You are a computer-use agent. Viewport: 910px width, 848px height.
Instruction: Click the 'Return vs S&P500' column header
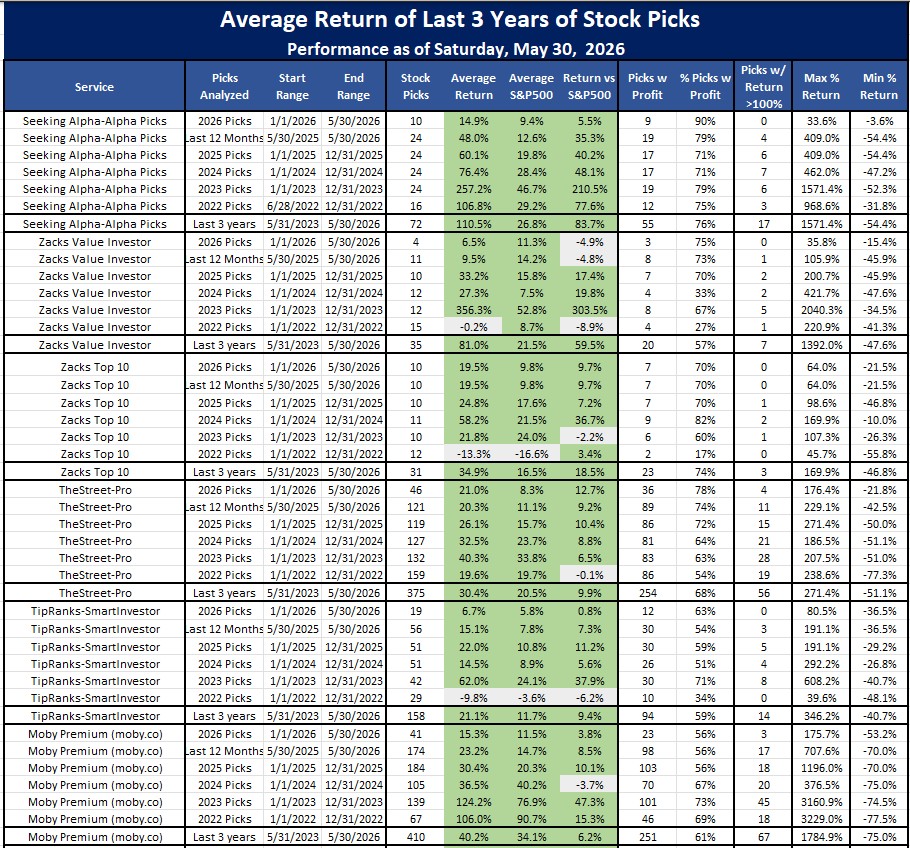pyautogui.click(x=589, y=86)
